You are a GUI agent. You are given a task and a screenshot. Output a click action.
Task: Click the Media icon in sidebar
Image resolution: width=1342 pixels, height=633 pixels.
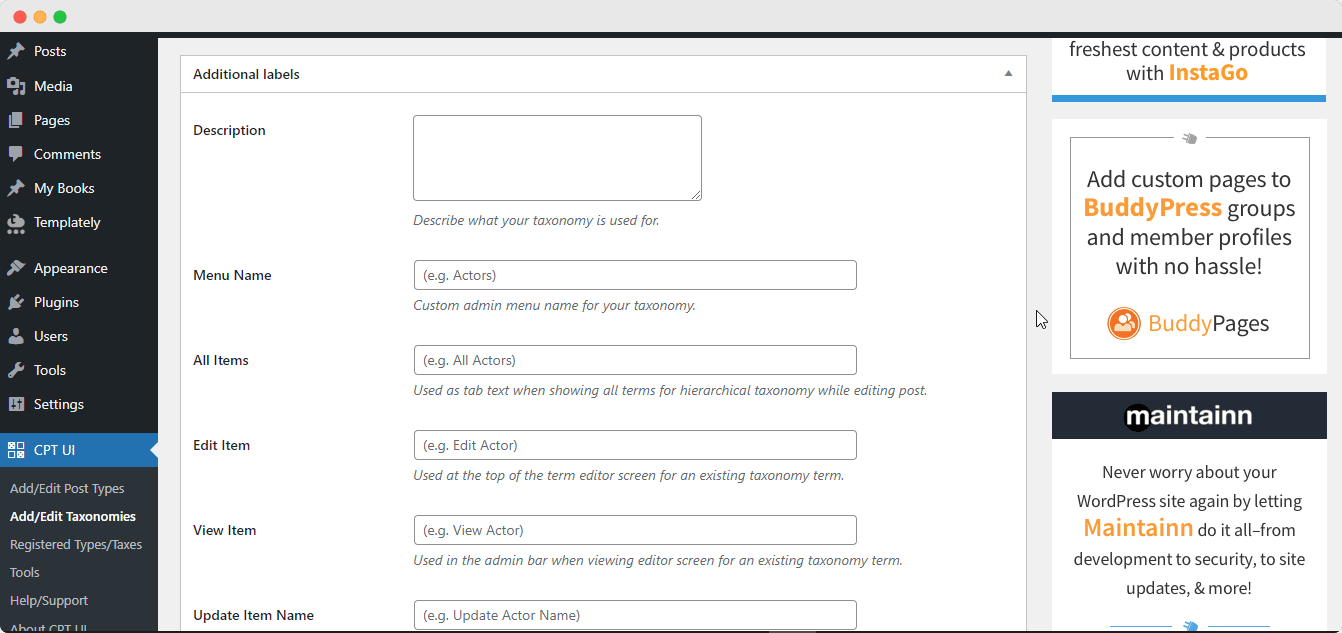pos(16,86)
